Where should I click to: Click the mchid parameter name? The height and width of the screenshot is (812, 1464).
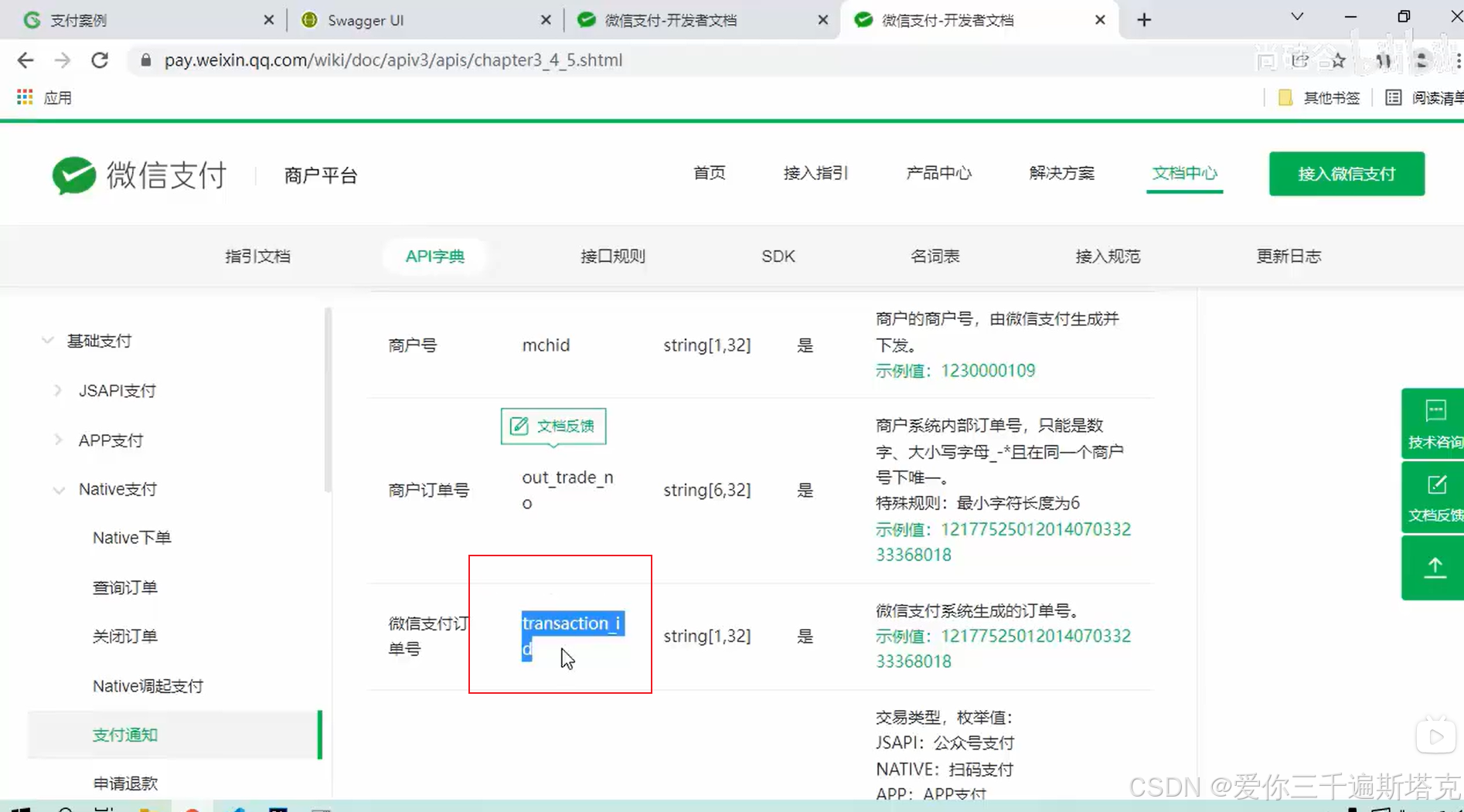[x=546, y=345]
